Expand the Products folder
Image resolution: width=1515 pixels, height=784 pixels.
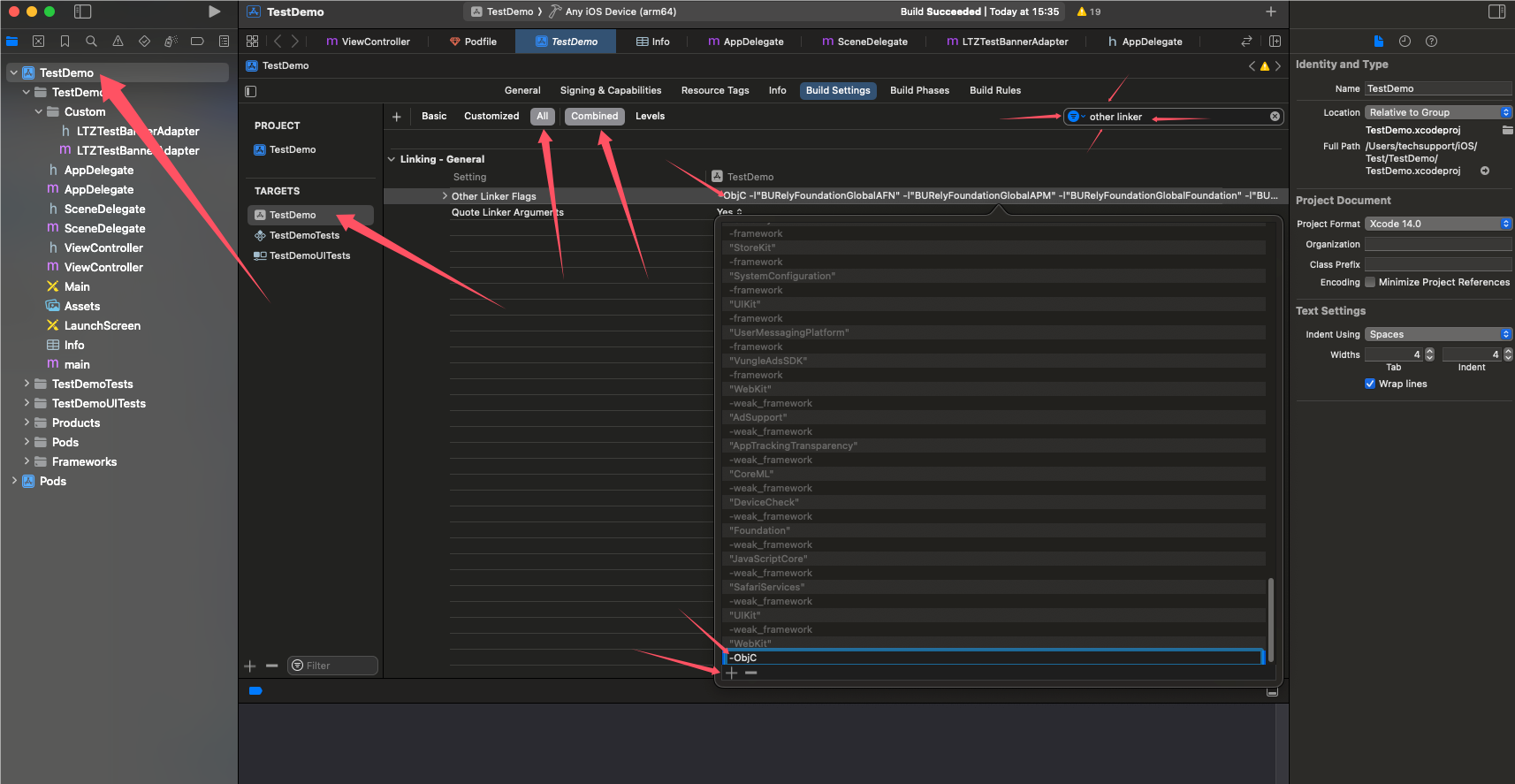[27, 422]
